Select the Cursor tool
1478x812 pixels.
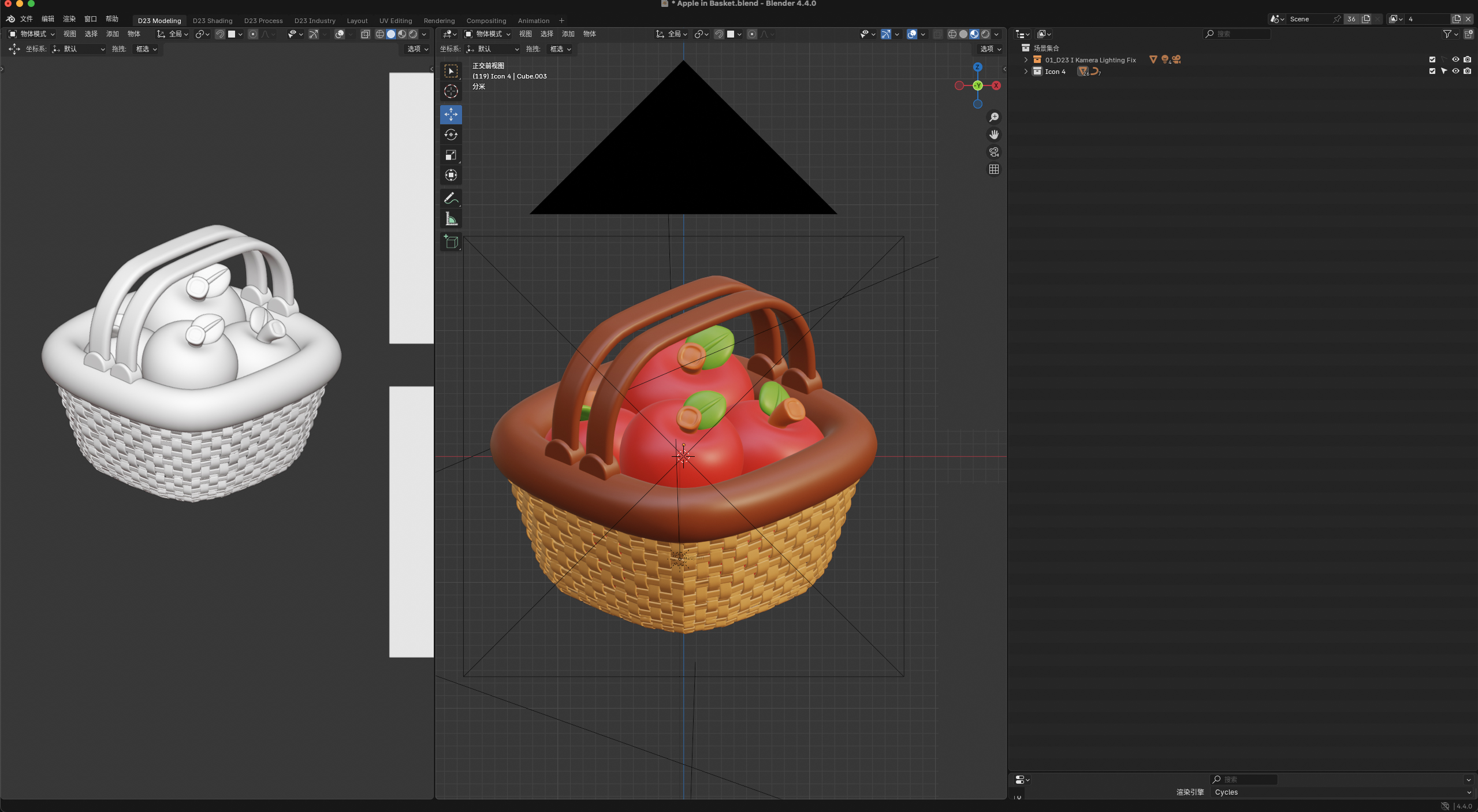[x=451, y=91]
